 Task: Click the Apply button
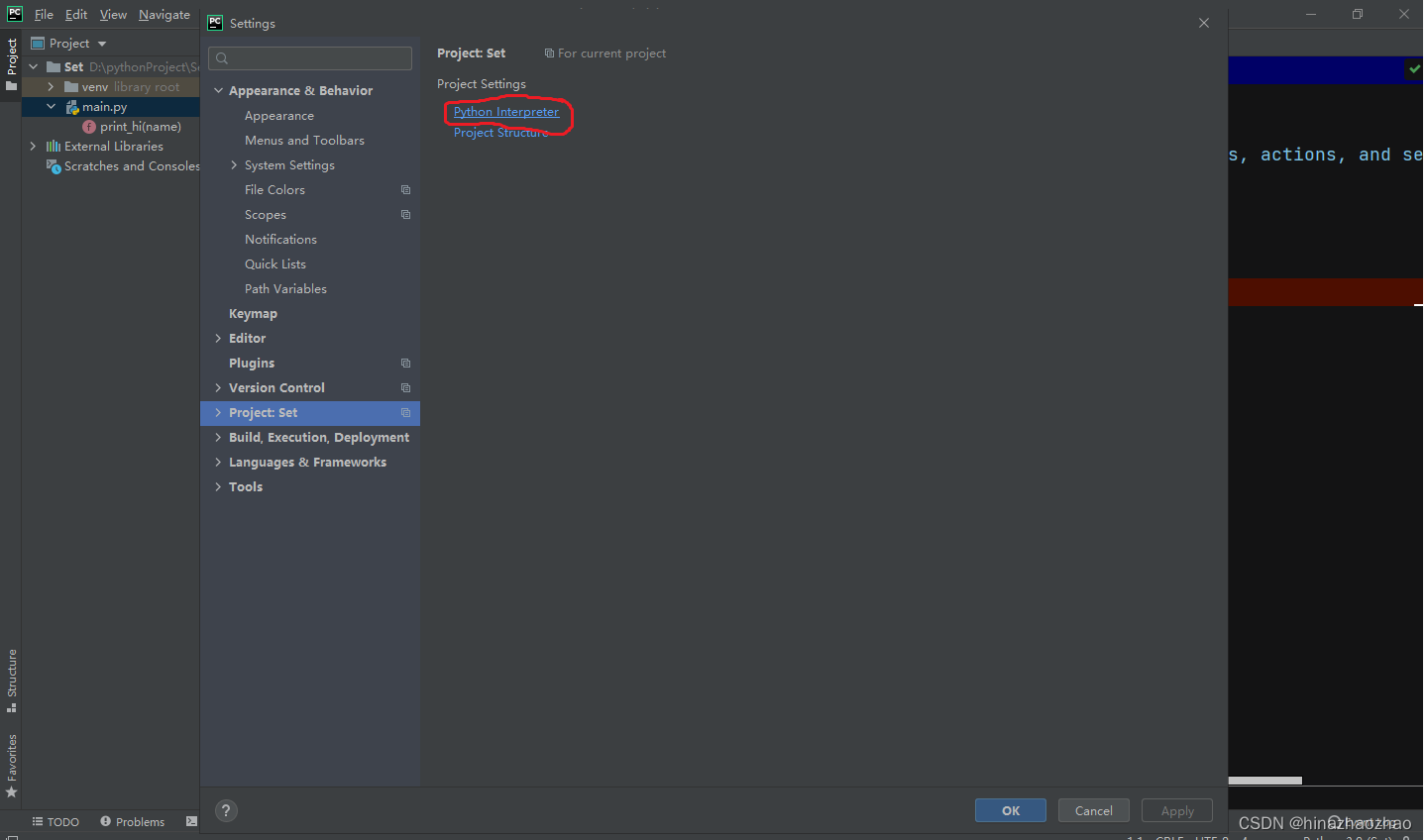click(x=1177, y=810)
